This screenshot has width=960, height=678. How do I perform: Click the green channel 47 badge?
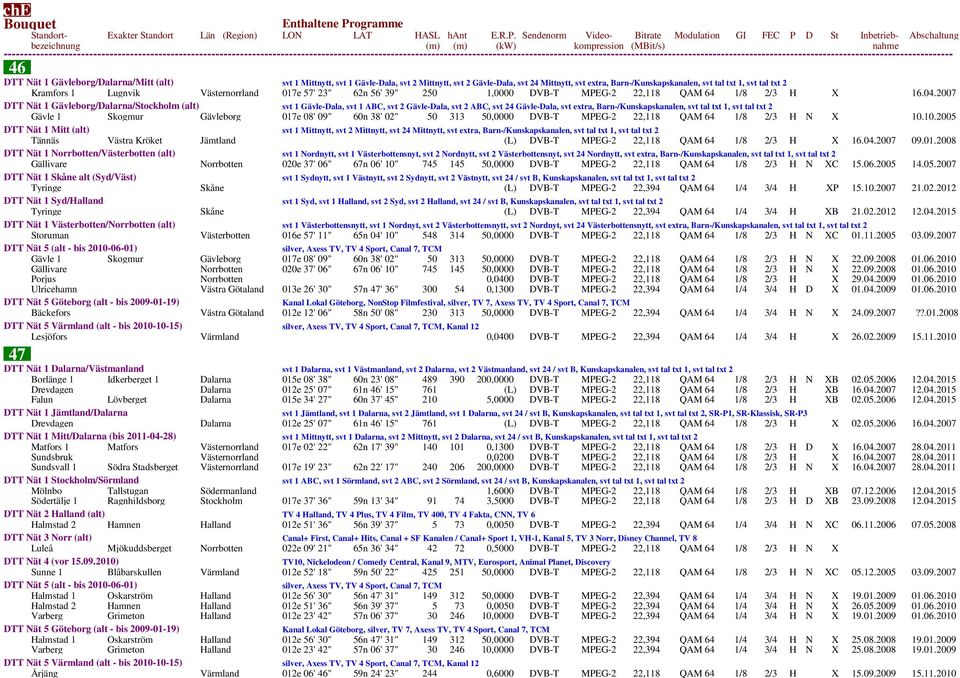[x=17, y=354]
